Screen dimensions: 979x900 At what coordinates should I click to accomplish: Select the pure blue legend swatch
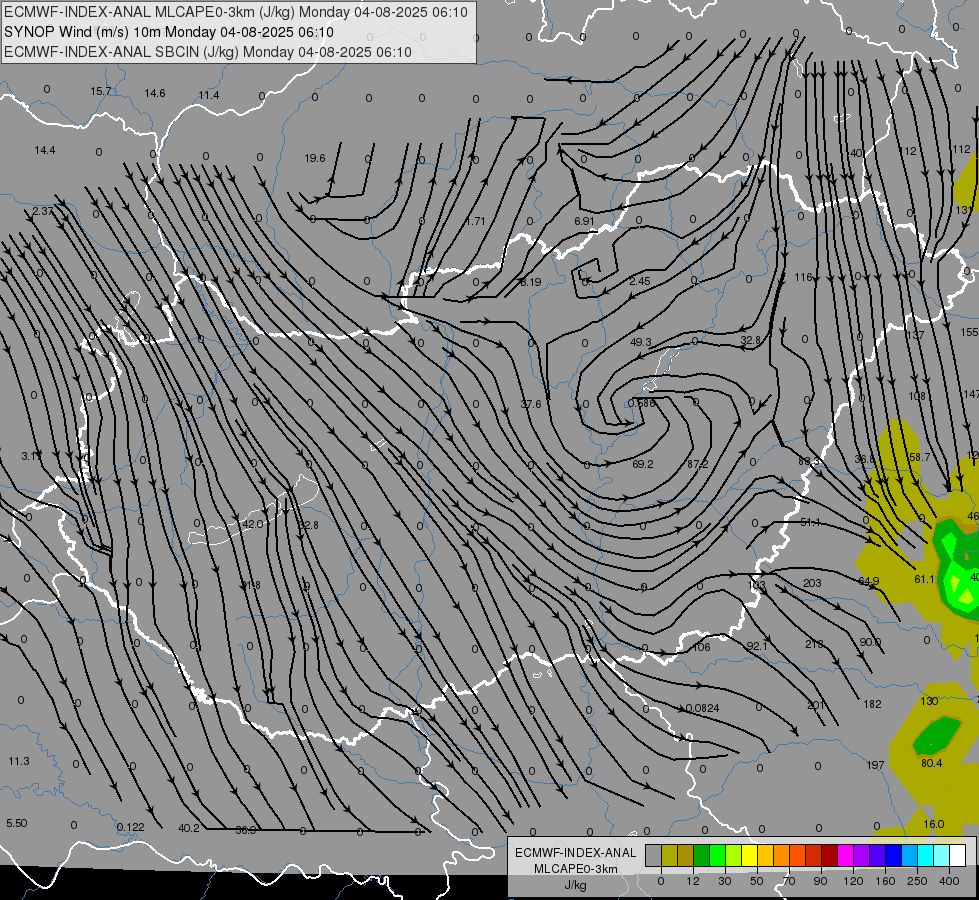[x=893, y=855]
